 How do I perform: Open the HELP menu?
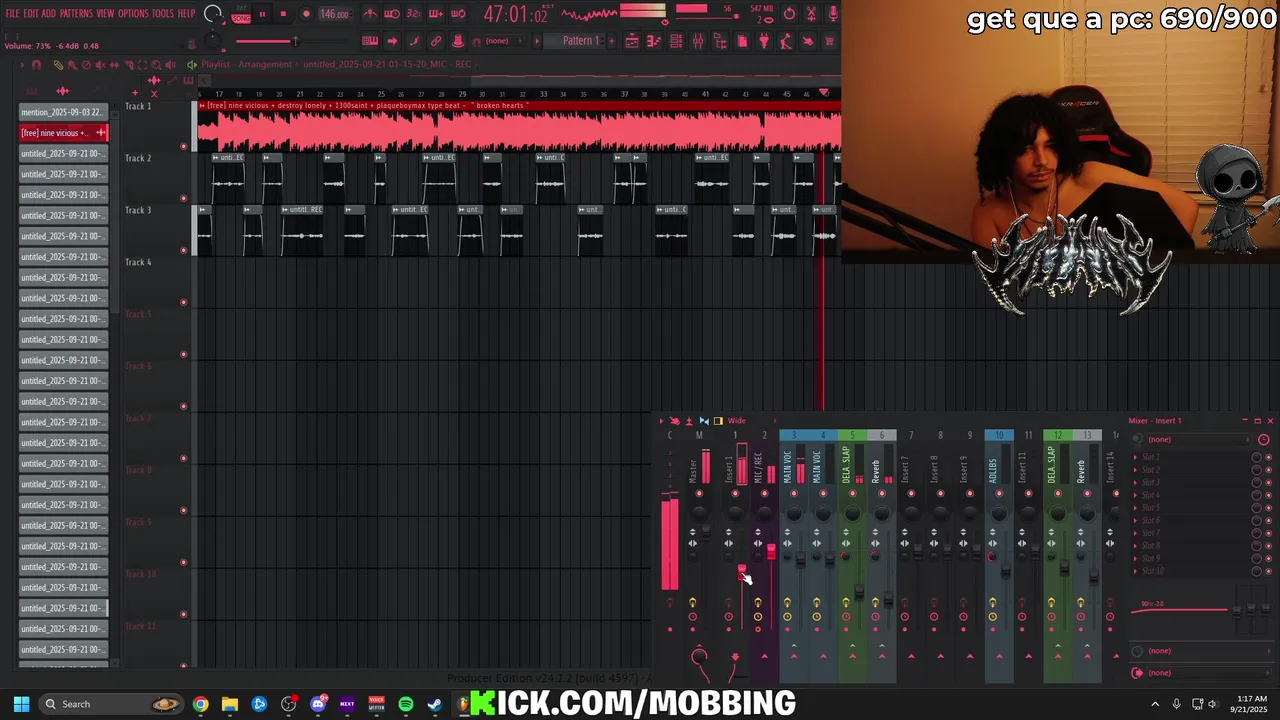[187, 13]
